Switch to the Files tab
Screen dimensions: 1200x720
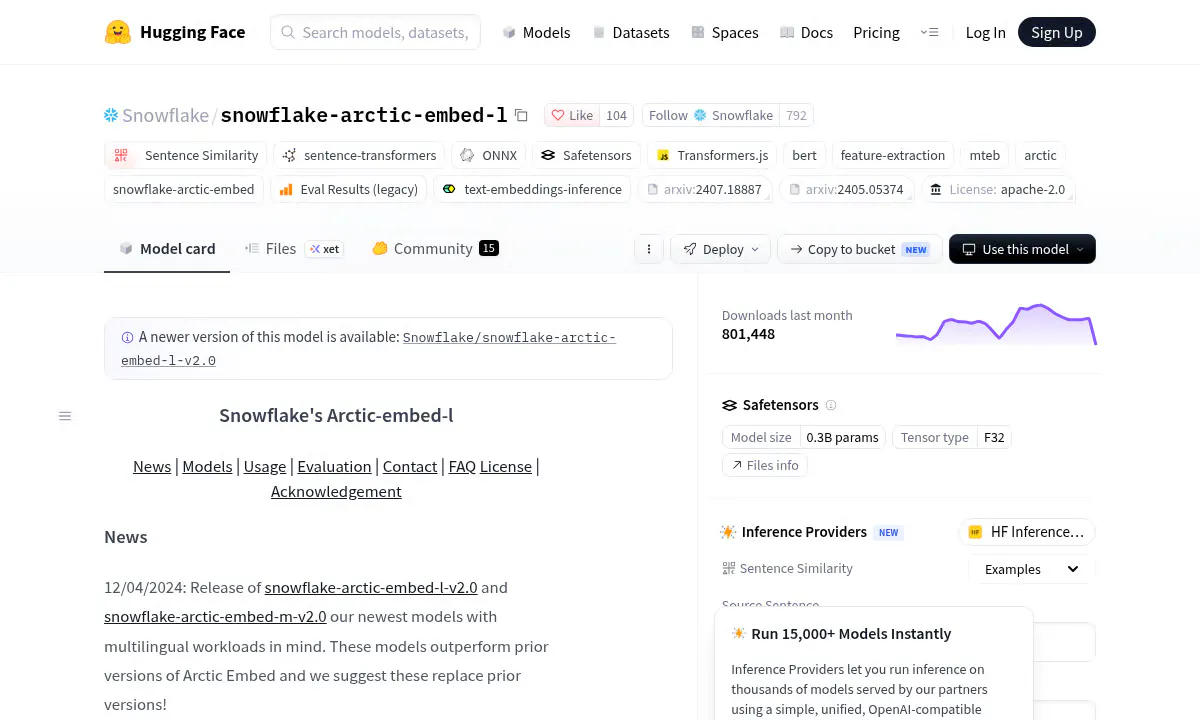click(x=294, y=249)
